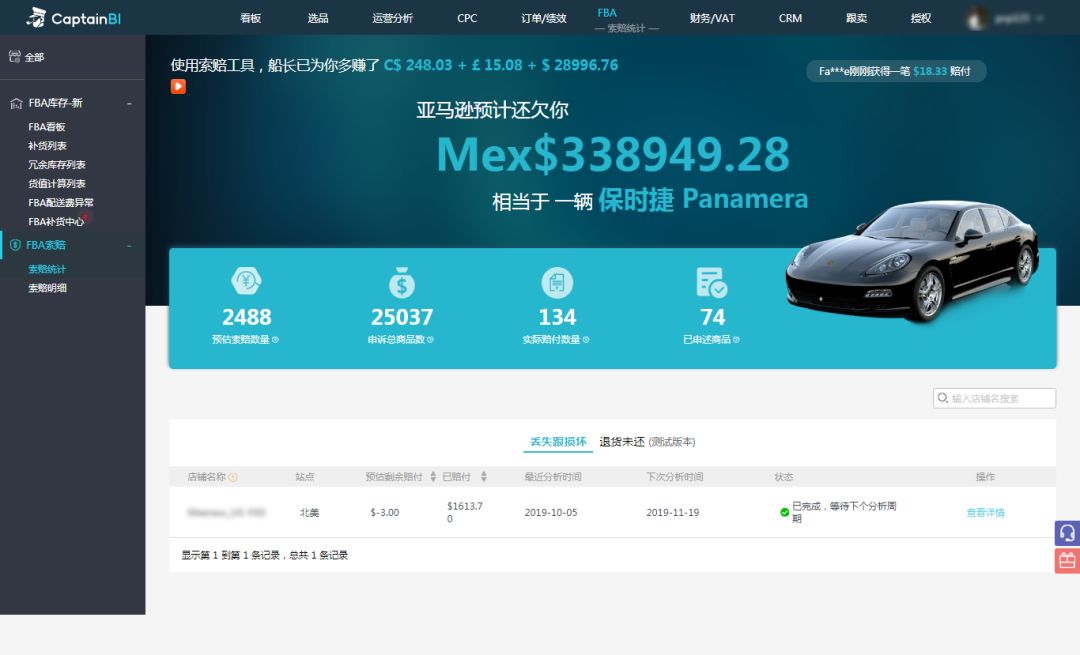Open the FBA top menu
The width and height of the screenshot is (1080, 655).
[607, 13]
